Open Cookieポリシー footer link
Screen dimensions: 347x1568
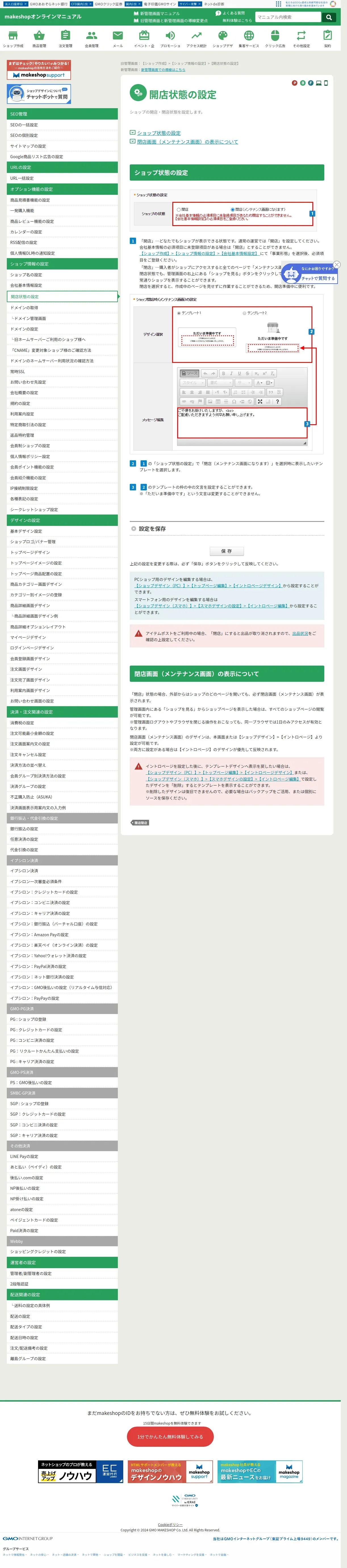pos(170,1525)
